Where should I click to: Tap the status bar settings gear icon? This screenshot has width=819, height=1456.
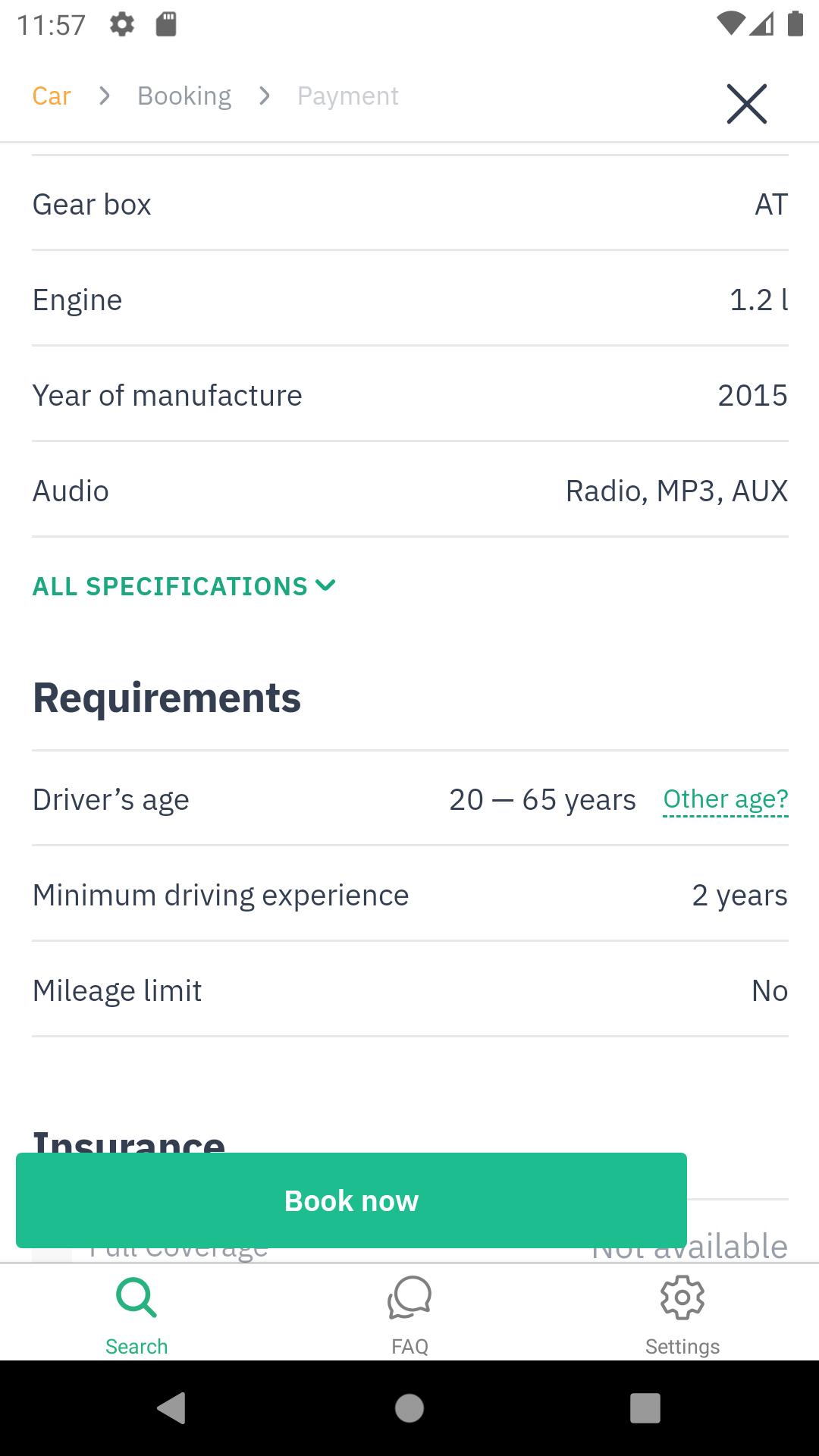coord(122,24)
